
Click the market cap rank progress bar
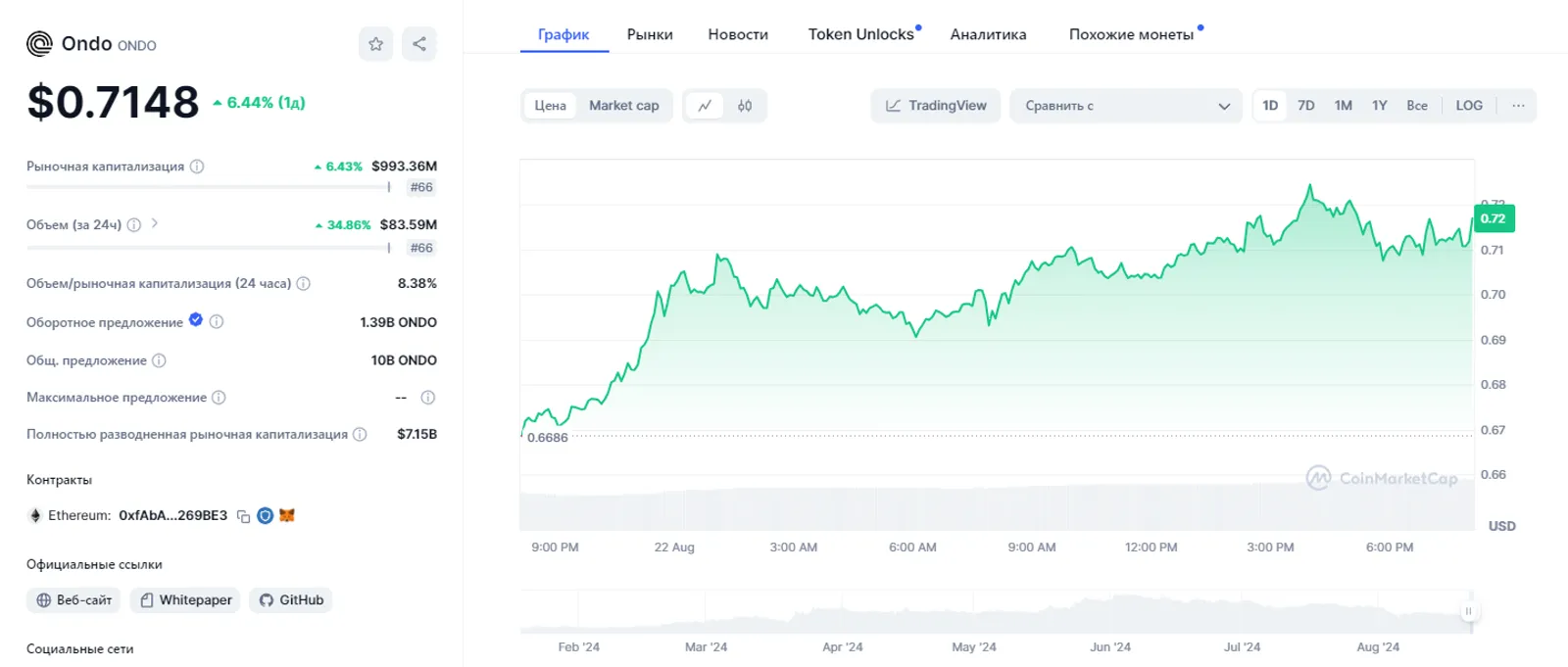coord(209,186)
